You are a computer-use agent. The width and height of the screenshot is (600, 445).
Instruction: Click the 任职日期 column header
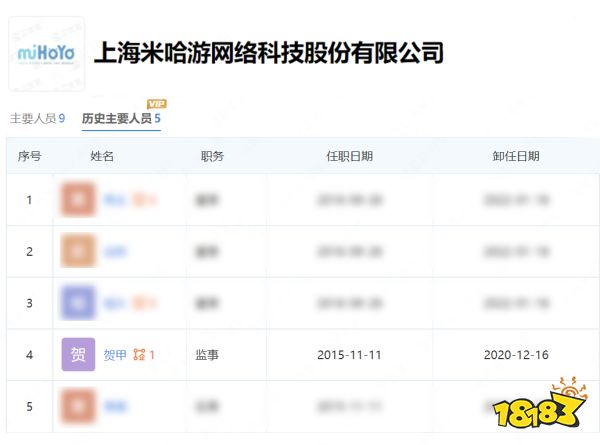349,156
